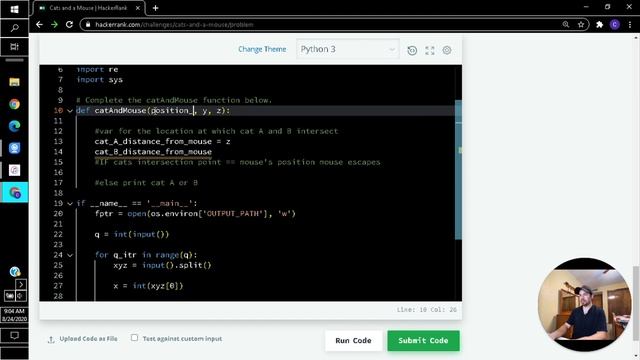
Task: Collapse the for loop at line 24
Action: point(70,255)
